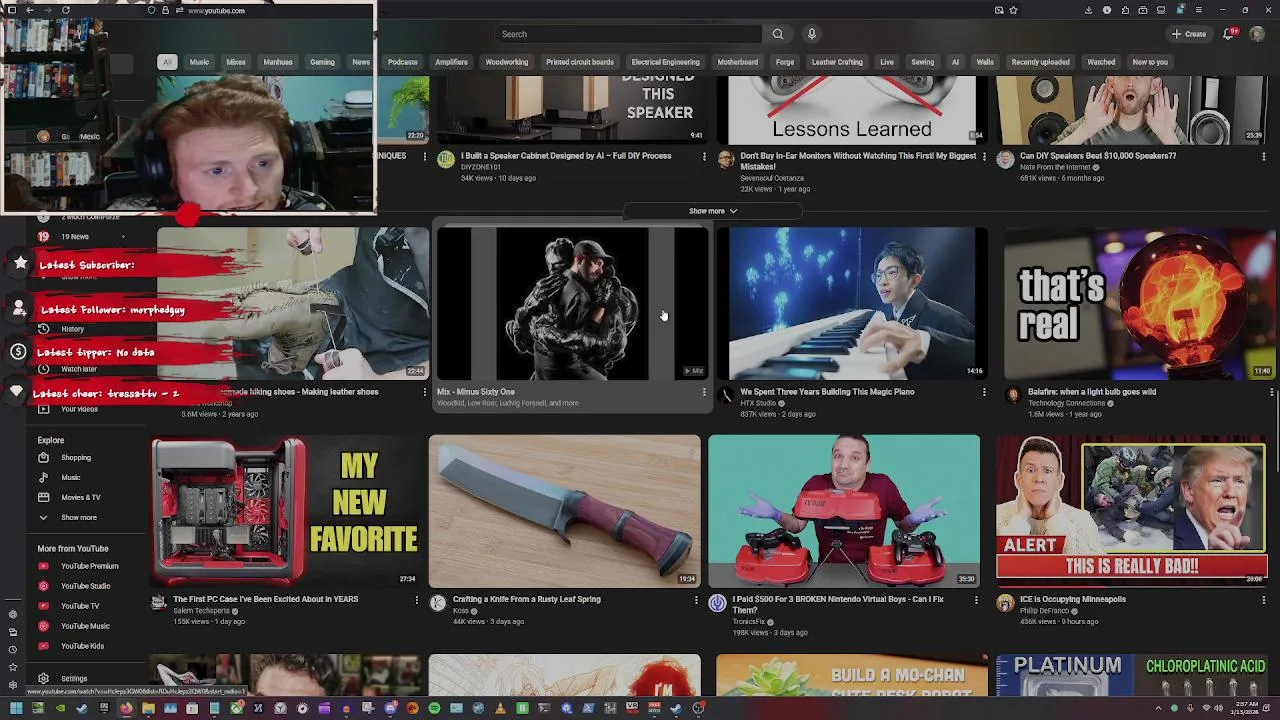Viewport: 1280px width, 720px height.
Task: Select the Woodworking filter chip
Action: point(507,62)
